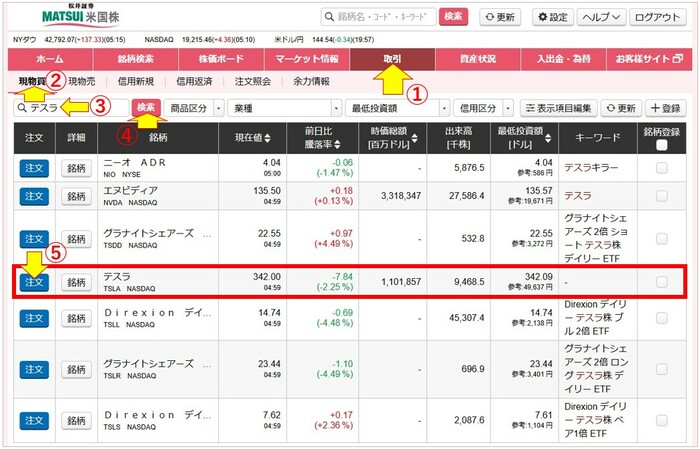Open the 信用区分 dropdown
The width and height of the screenshot is (700, 449).
point(483,108)
